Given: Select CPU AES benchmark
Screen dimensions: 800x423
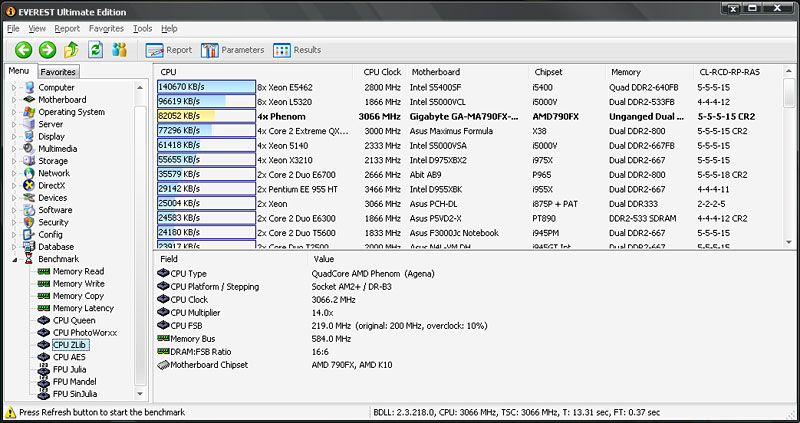Looking at the screenshot, I should [x=69, y=357].
